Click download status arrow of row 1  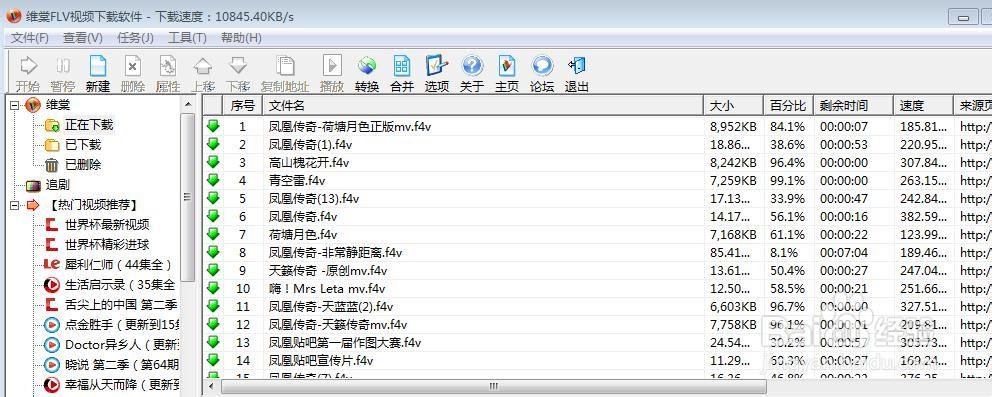click(213, 126)
